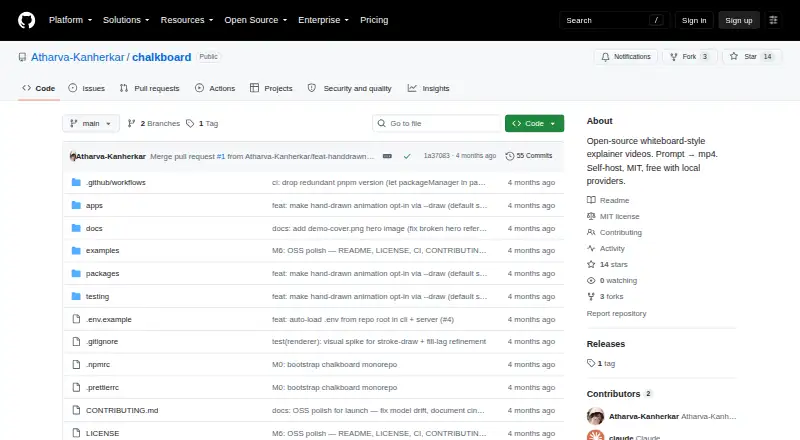Click the Sign up button
The image size is (800, 440).
(739, 20)
